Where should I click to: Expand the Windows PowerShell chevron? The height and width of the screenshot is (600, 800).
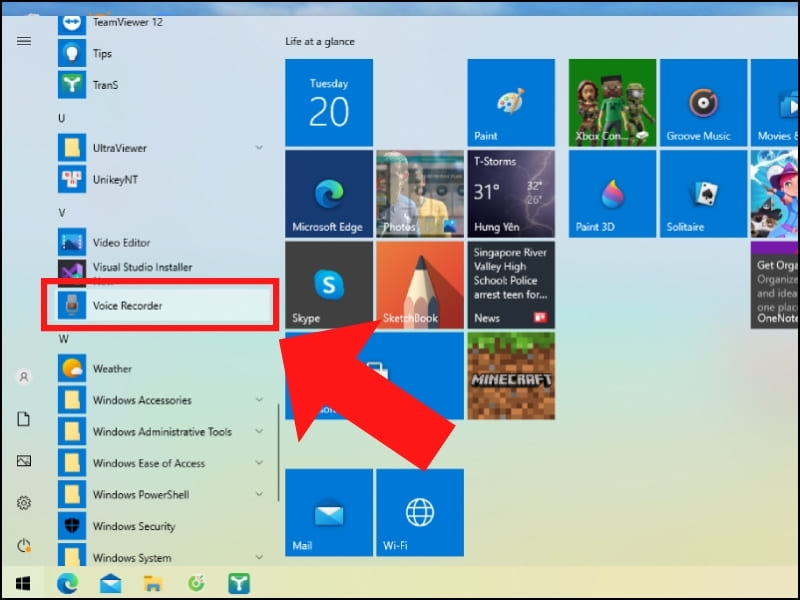point(259,494)
